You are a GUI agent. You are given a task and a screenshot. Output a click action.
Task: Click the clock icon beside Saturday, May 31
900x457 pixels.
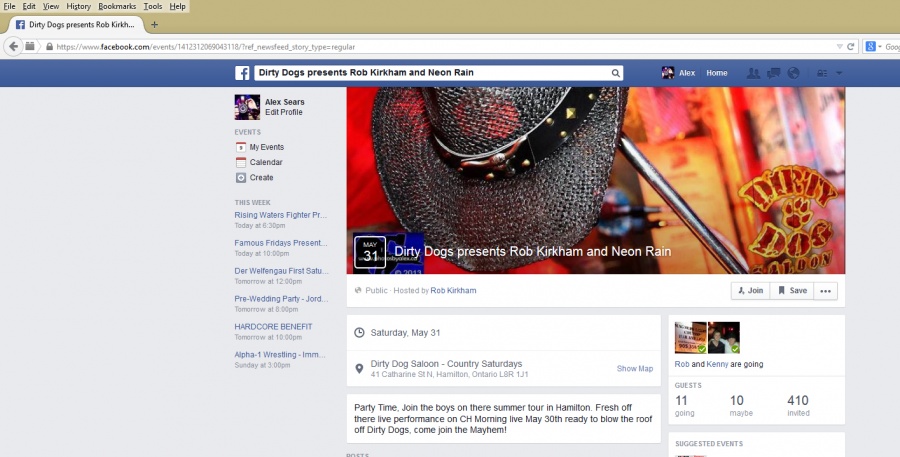[x=359, y=332]
